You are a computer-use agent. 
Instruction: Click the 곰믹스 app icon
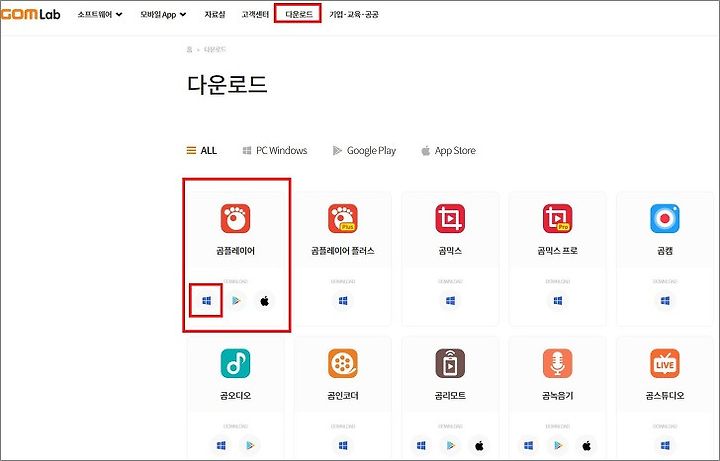450,219
